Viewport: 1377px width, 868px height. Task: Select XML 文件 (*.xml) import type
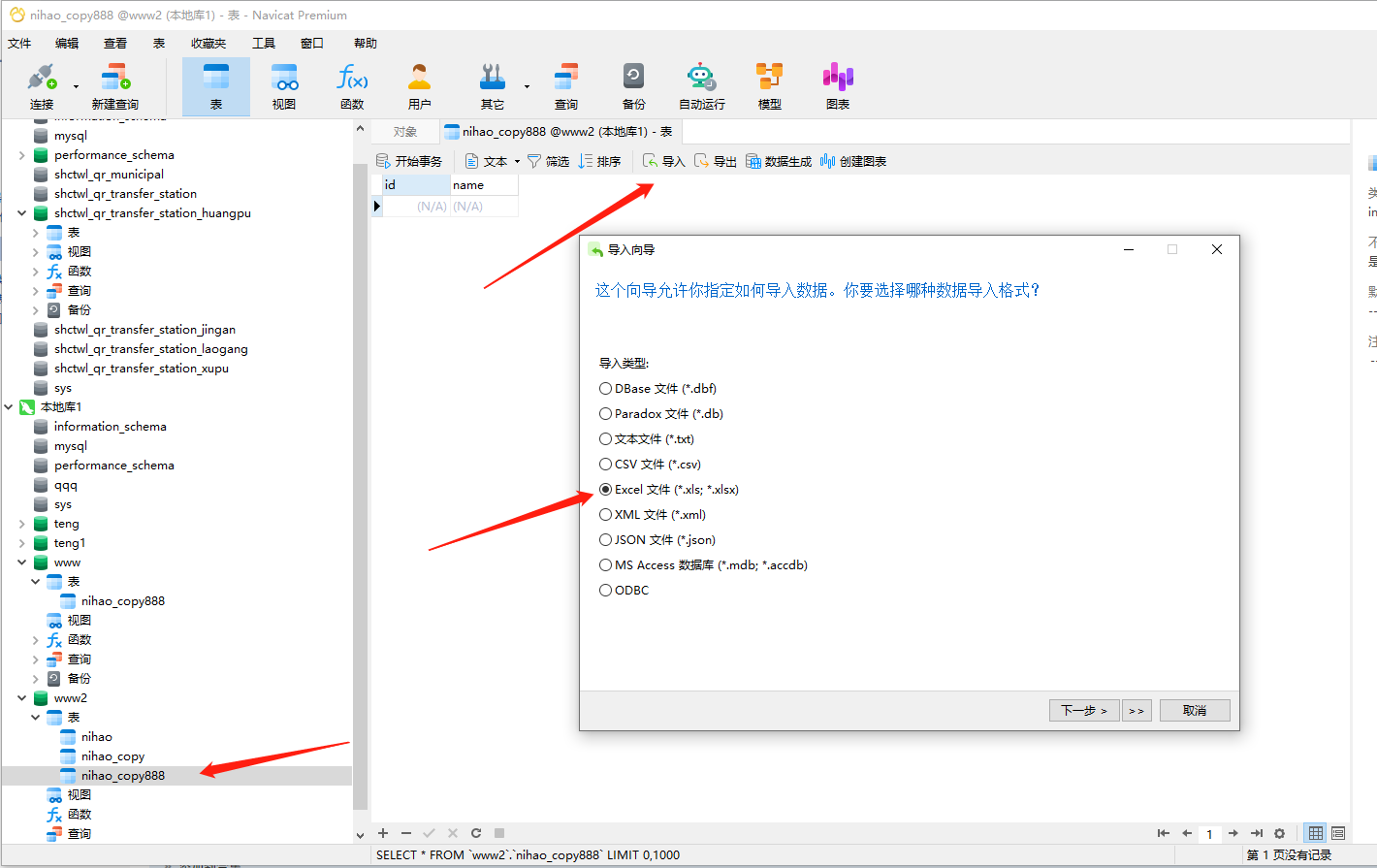tap(653, 515)
